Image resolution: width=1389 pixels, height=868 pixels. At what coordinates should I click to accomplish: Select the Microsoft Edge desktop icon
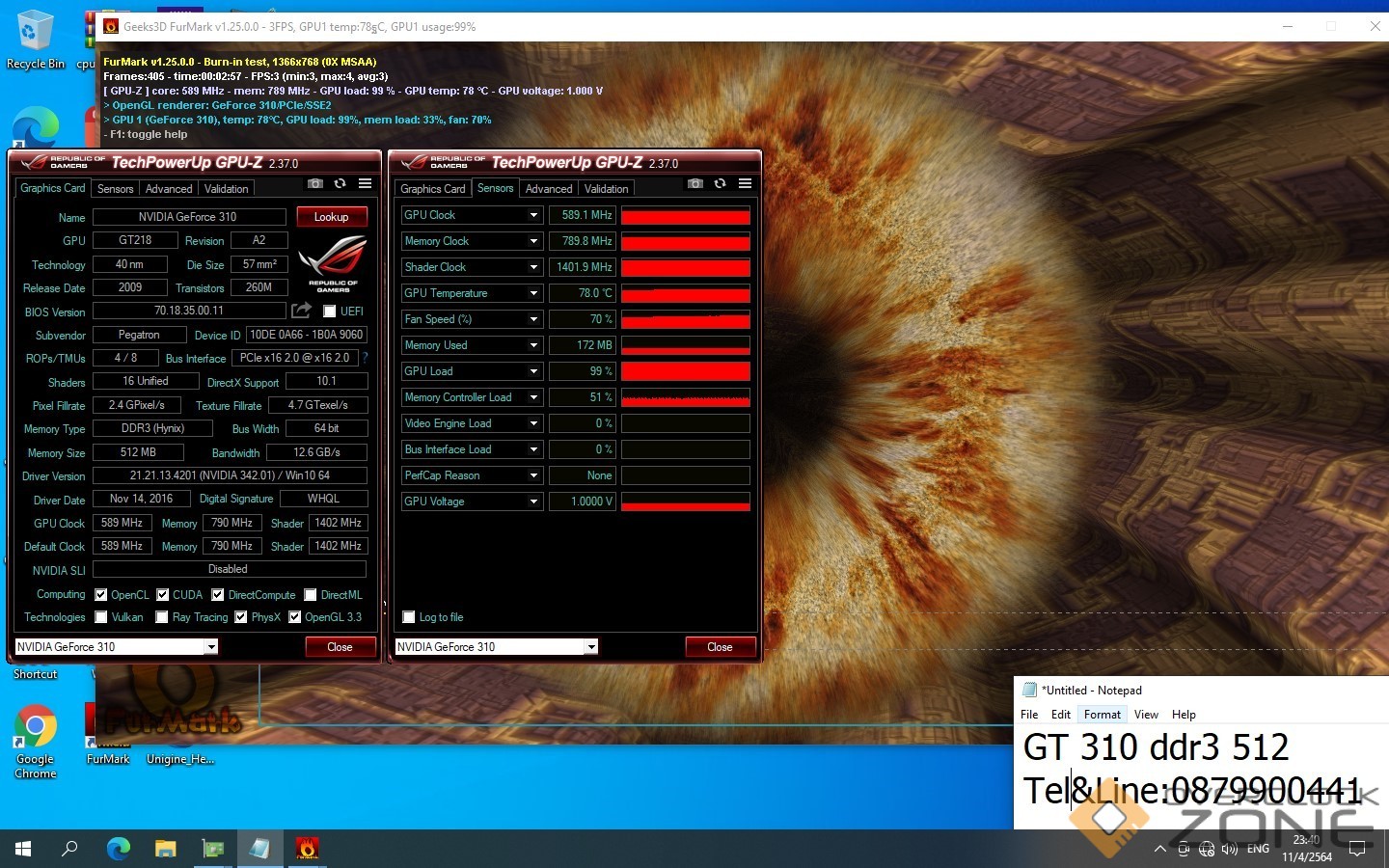(36, 127)
